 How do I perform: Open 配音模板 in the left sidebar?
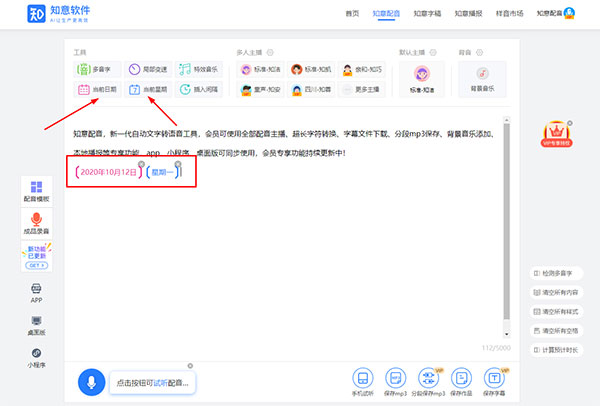[36, 192]
